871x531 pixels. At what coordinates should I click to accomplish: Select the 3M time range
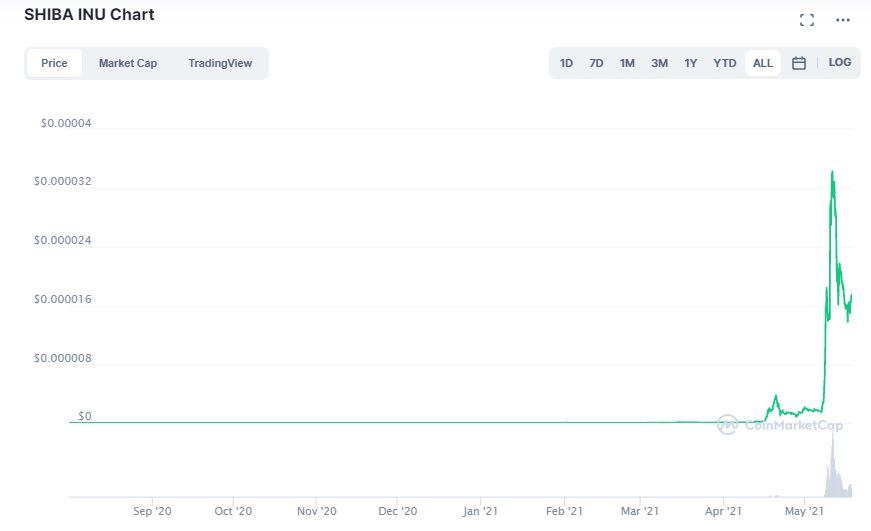[x=659, y=63]
